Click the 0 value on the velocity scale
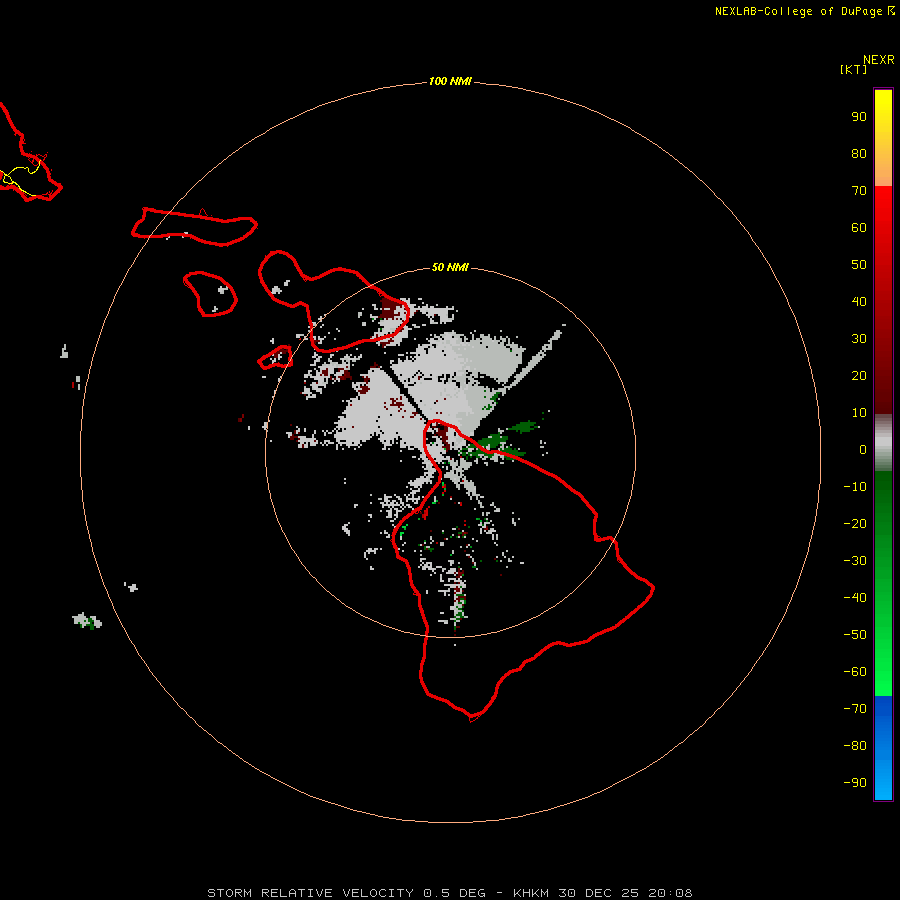This screenshot has height=900, width=900. (863, 449)
